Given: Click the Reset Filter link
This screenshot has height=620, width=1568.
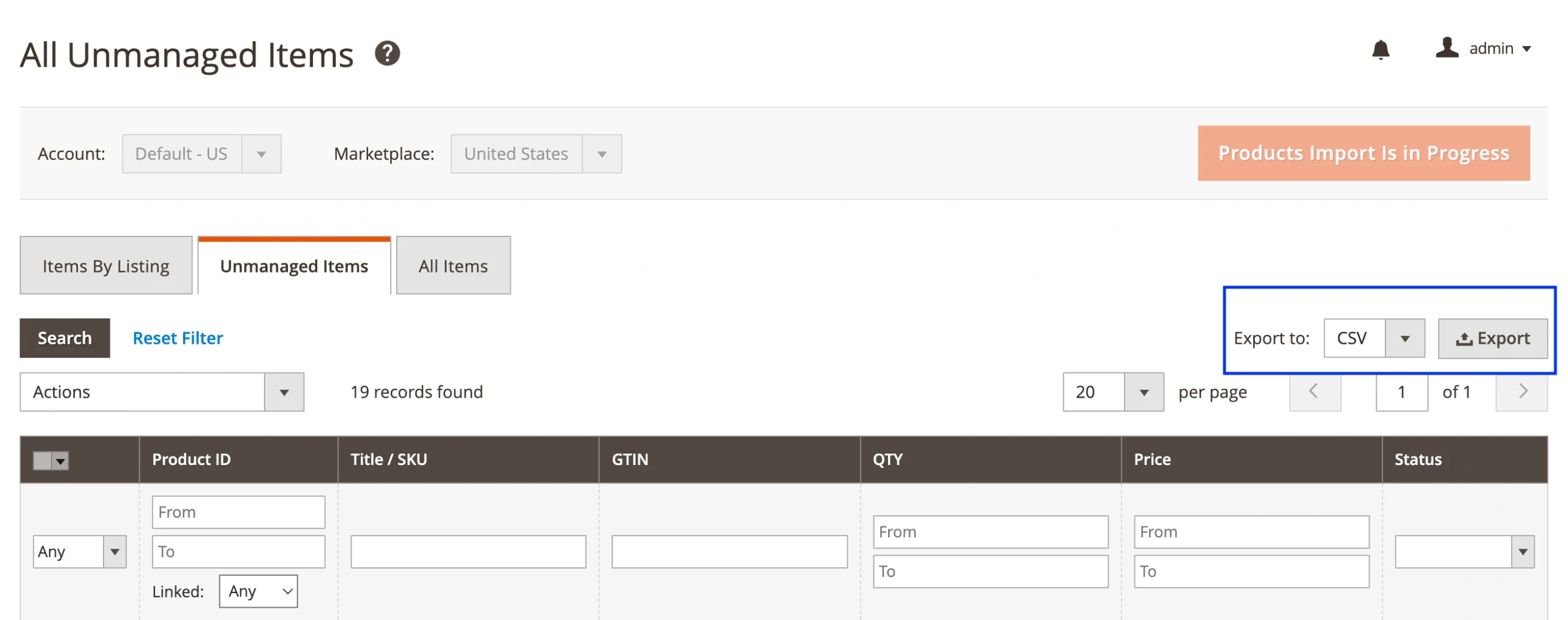Looking at the screenshot, I should point(178,338).
